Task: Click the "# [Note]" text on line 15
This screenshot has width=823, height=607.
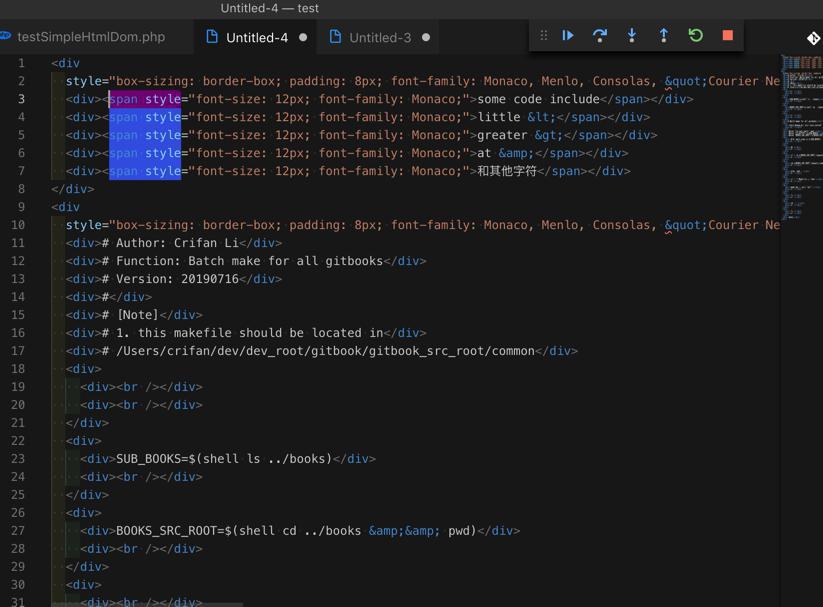Action: 130,315
